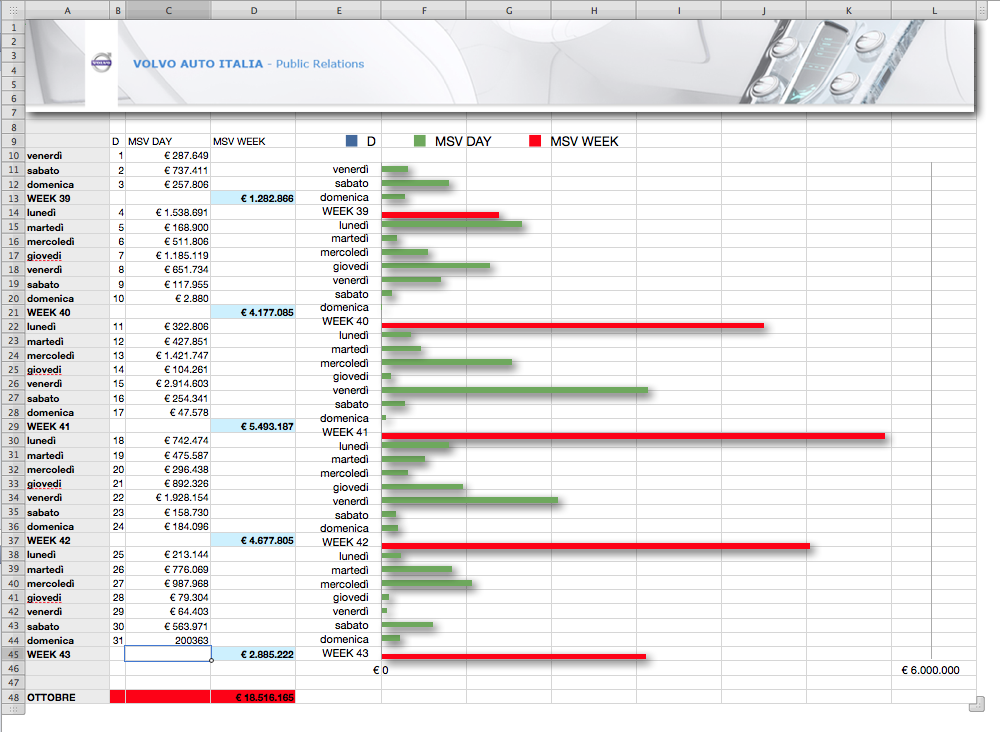Click the blue D legend swatch
The height and width of the screenshot is (732, 1000).
click(x=352, y=142)
